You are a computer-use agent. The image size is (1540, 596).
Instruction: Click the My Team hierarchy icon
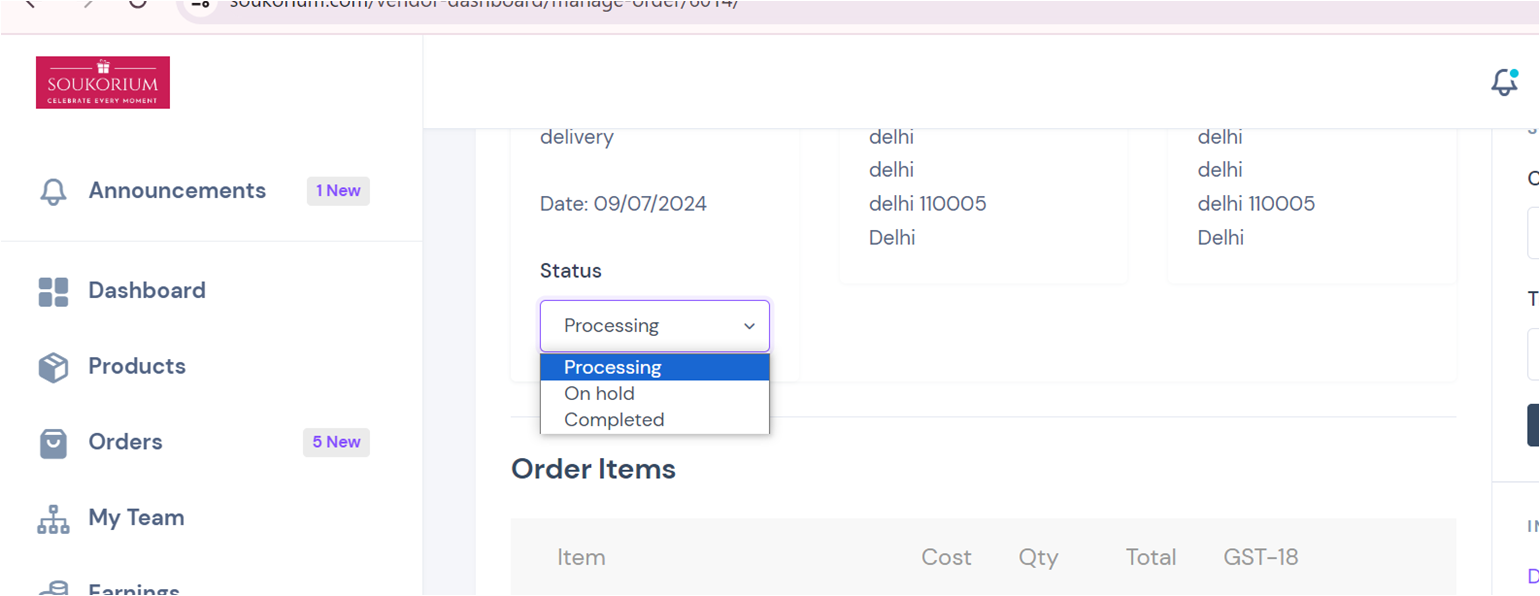(x=53, y=519)
